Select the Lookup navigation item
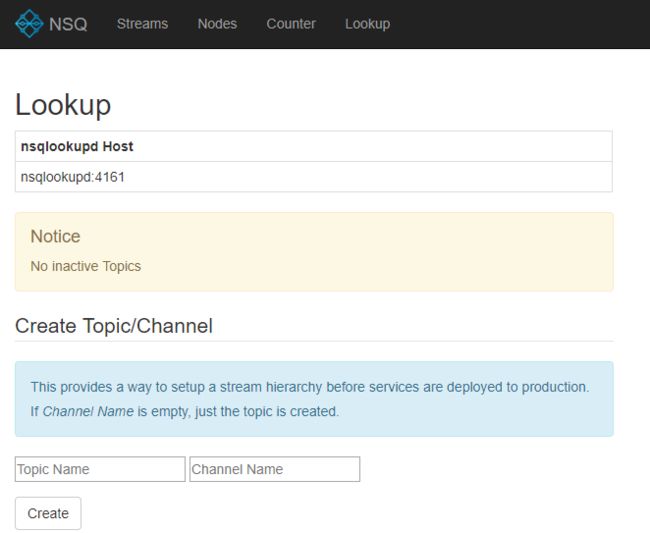 [367, 24]
